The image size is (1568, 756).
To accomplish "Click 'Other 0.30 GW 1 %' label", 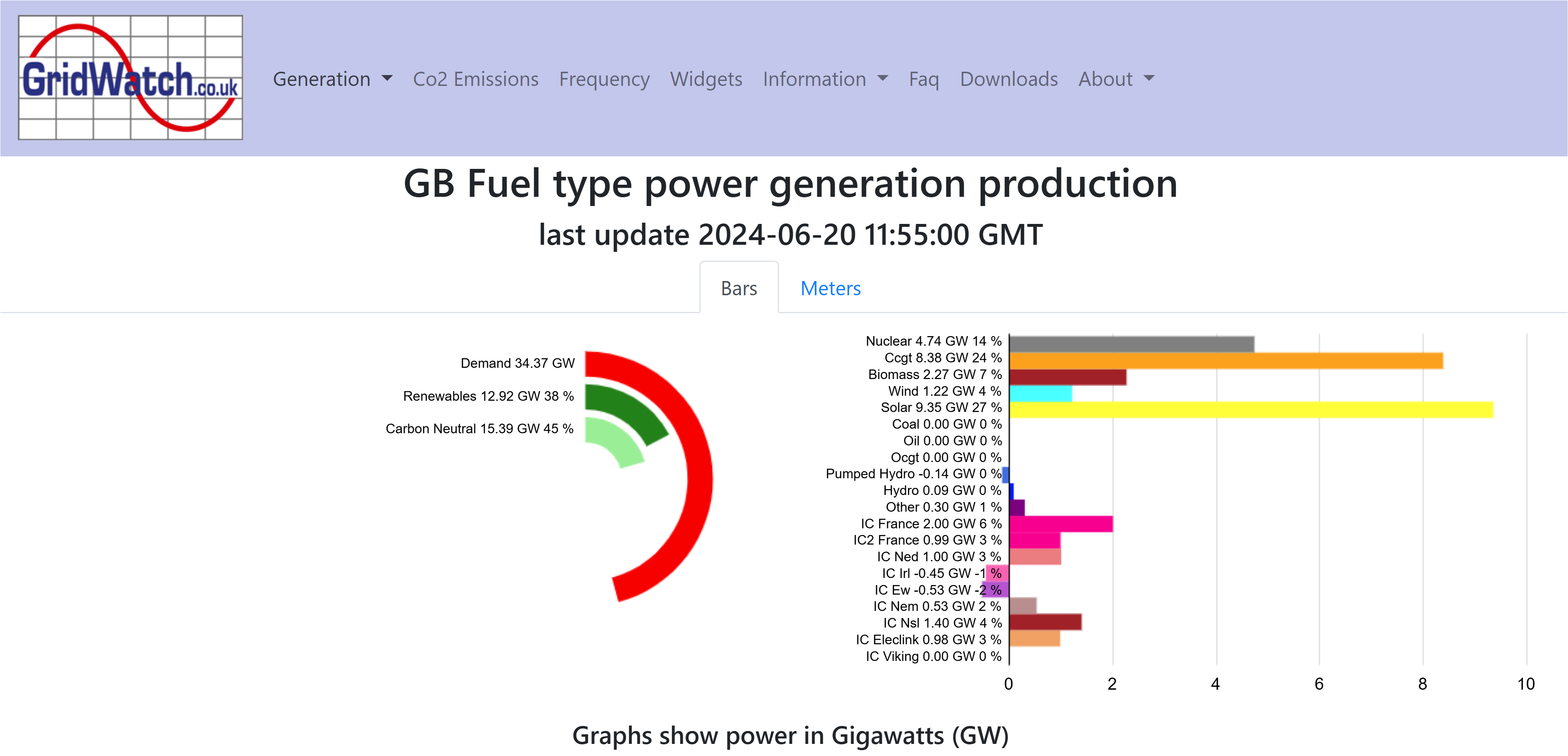I will pyautogui.click(x=943, y=507).
